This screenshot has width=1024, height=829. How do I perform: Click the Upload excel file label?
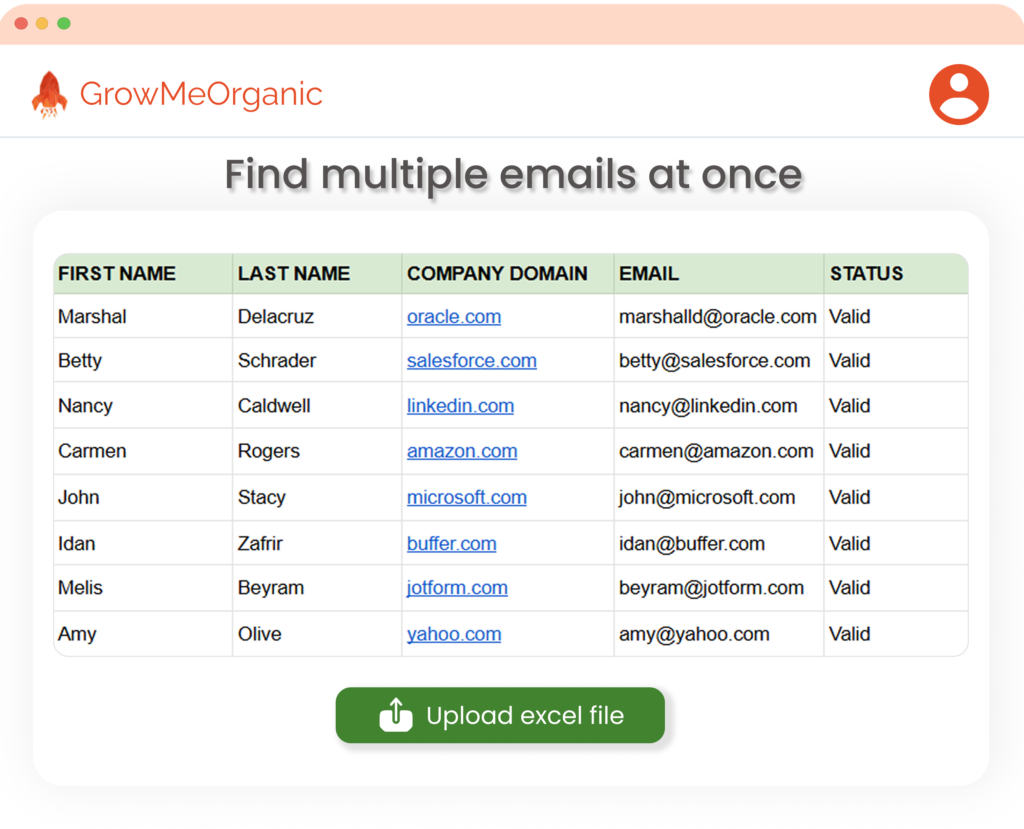(x=525, y=715)
